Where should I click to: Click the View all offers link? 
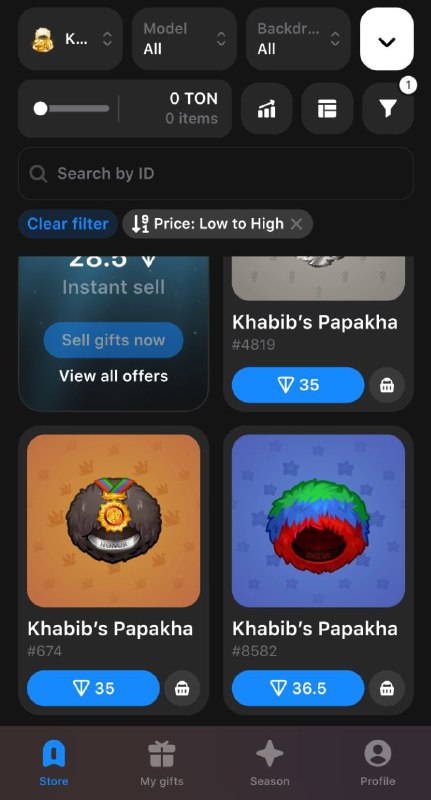[113, 376]
